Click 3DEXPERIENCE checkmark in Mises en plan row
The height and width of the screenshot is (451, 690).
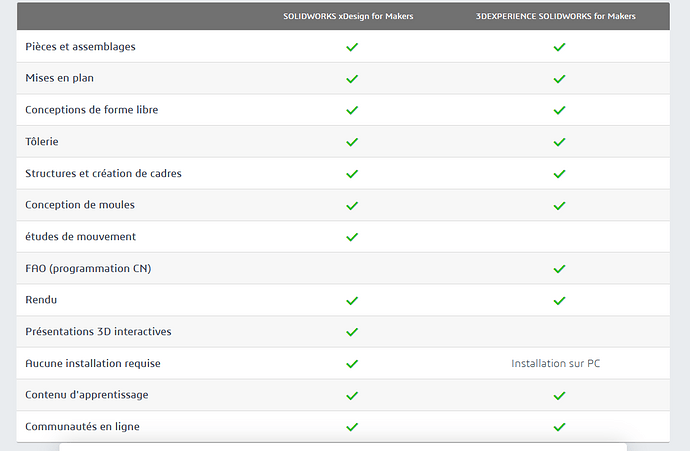pos(559,79)
